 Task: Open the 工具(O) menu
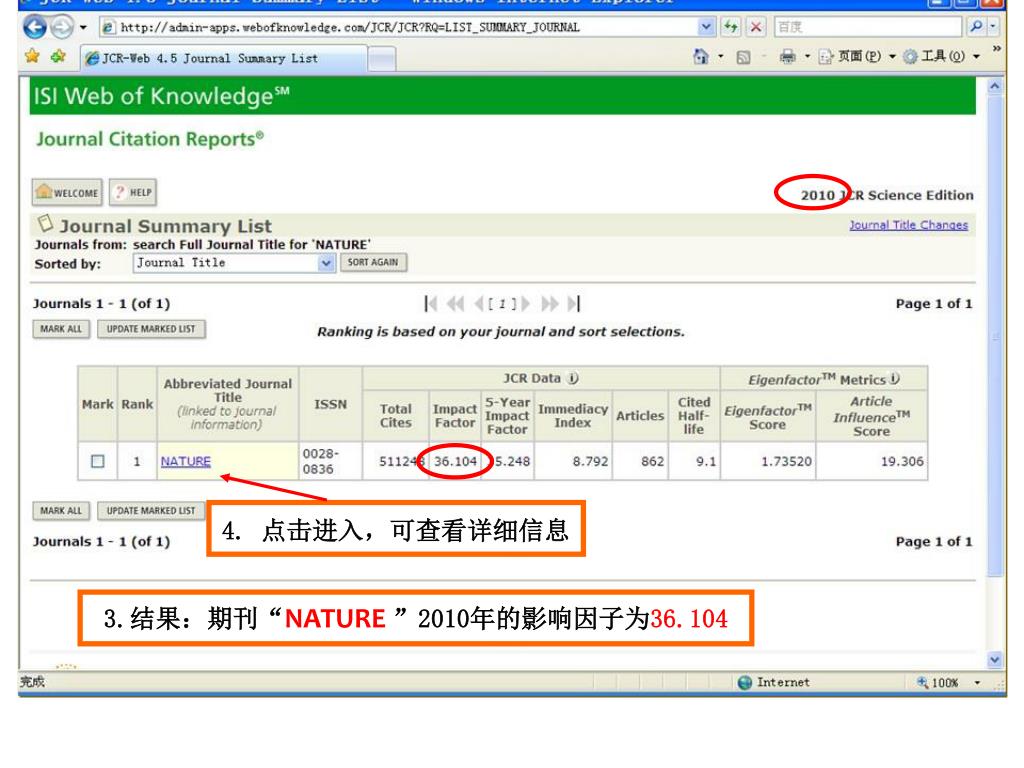point(941,57)
